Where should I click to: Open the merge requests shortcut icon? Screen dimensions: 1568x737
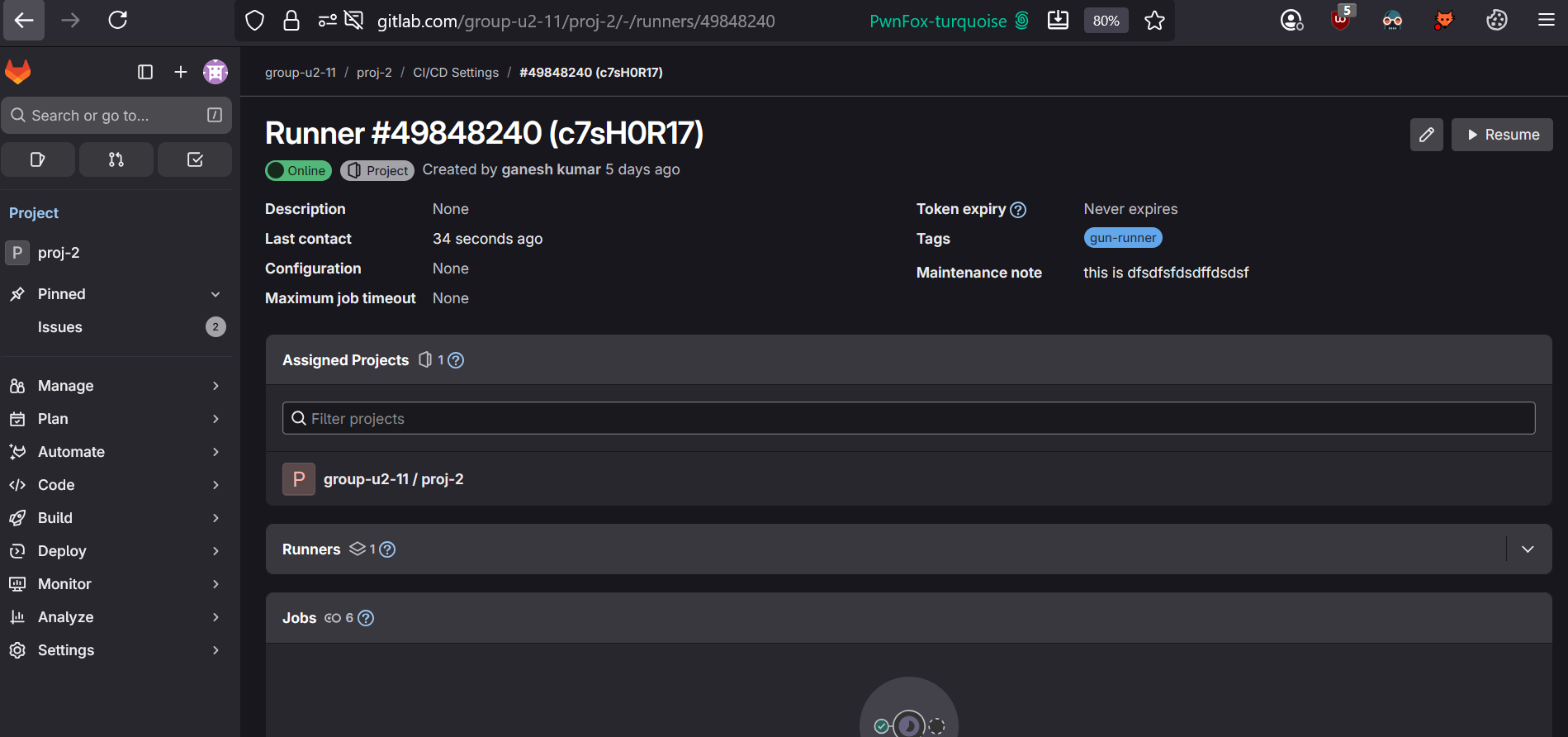[116, 159]
